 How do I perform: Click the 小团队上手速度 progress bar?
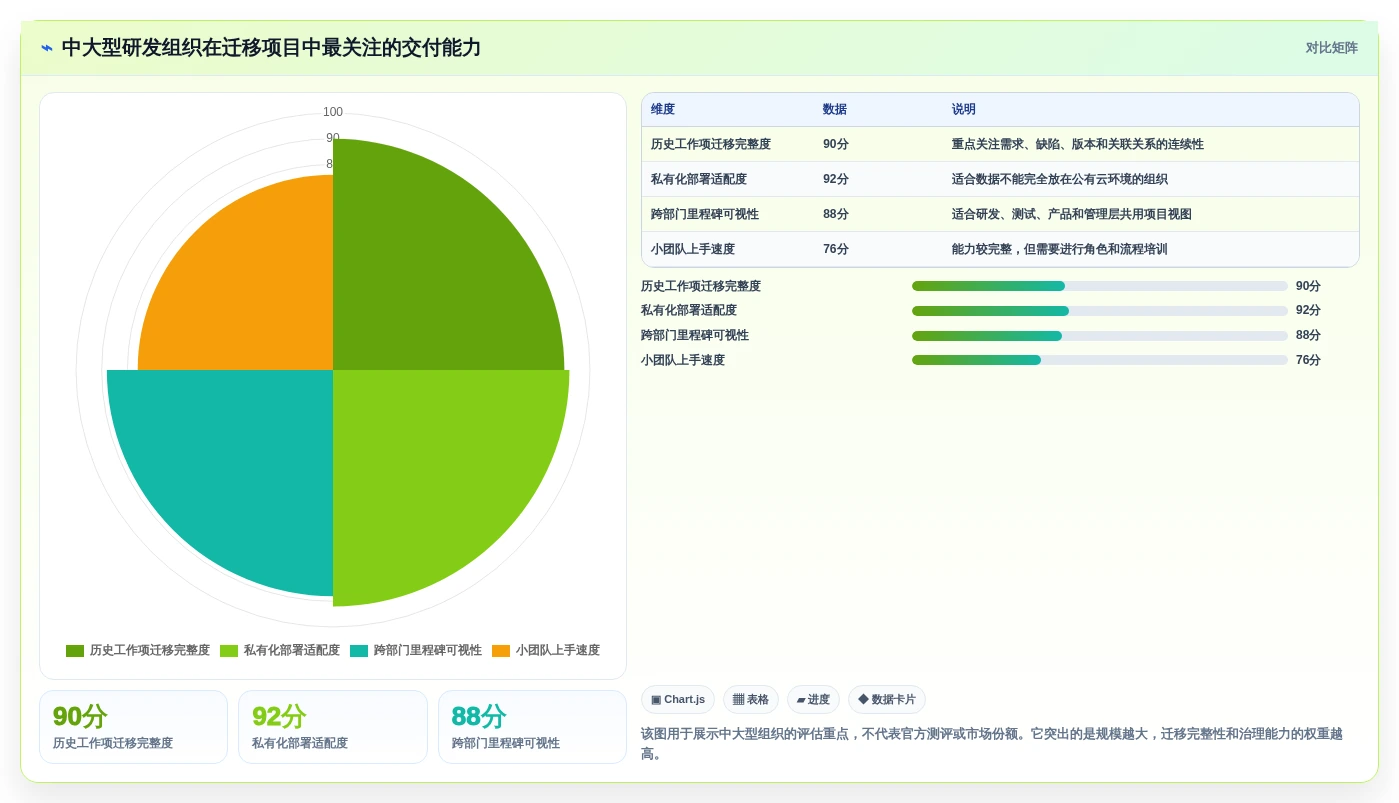click(1100, 360)
